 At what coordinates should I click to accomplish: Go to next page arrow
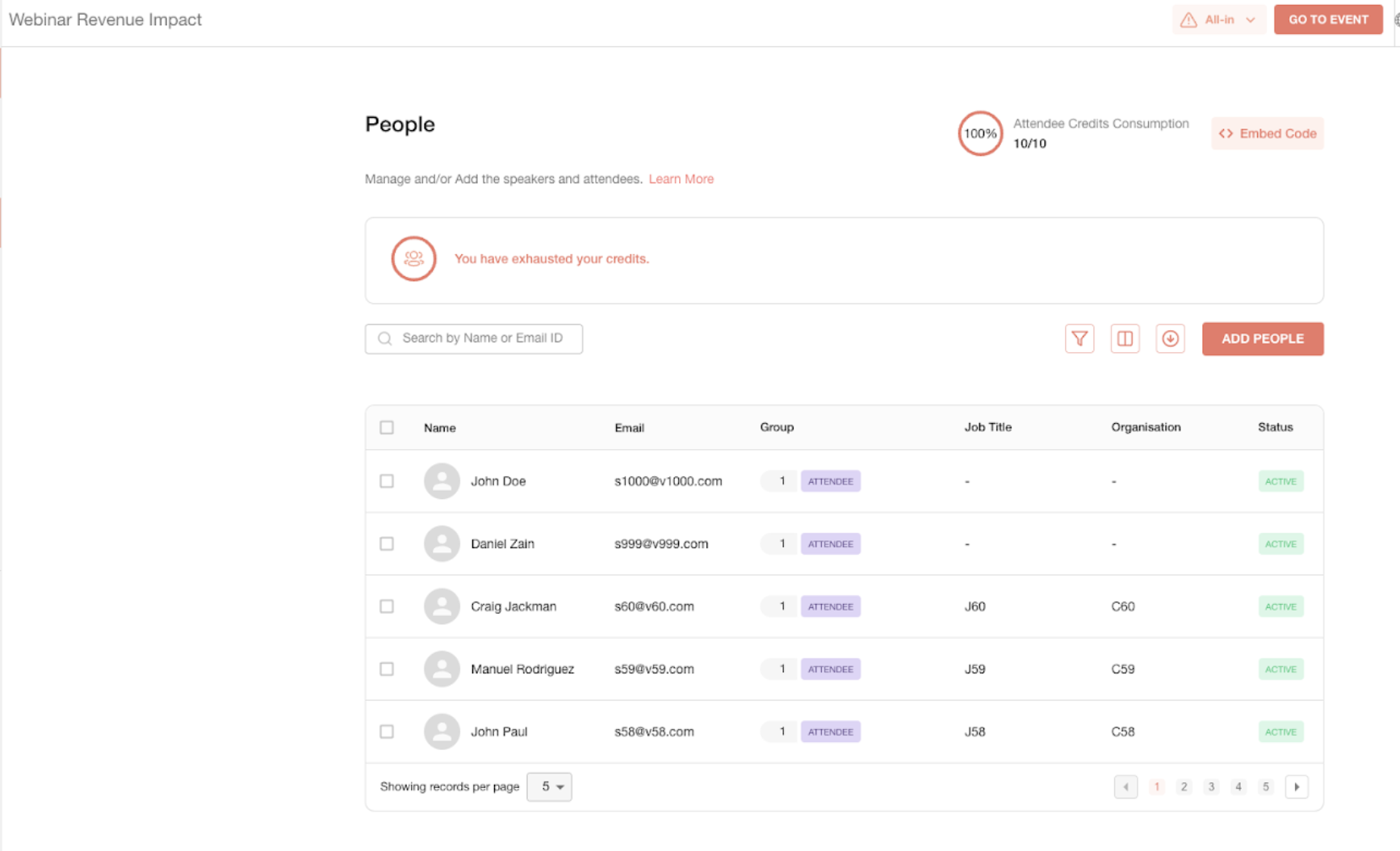1297,786
